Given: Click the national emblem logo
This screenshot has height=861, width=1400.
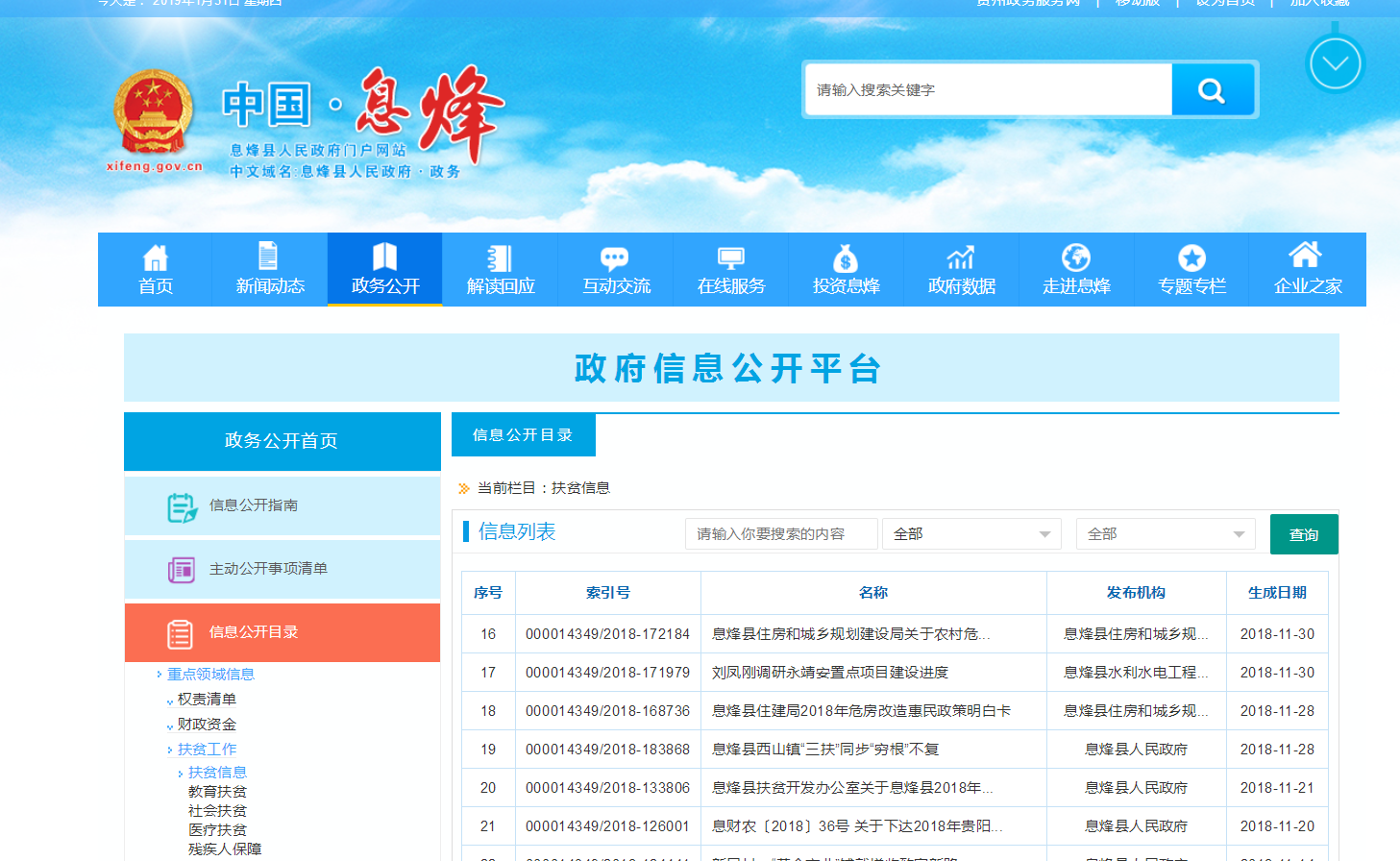Looking at the screenshot, I should [154, 113].
